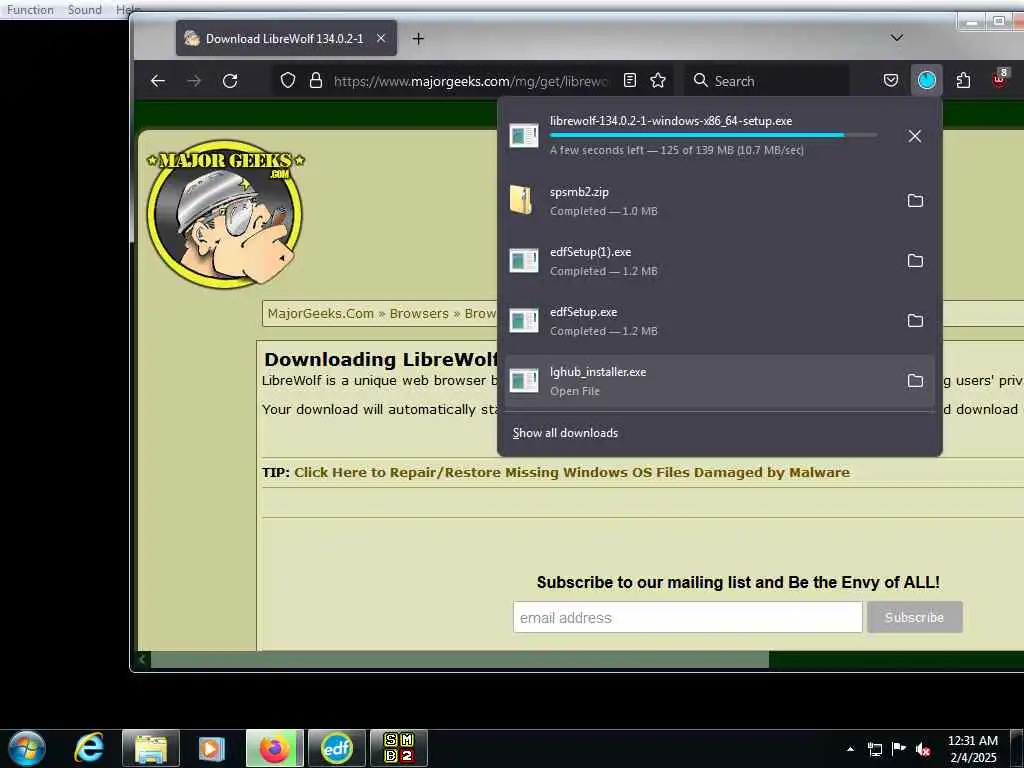Click Show all downloads
This screenshot has height=768, width=1024.
(565, 433)
